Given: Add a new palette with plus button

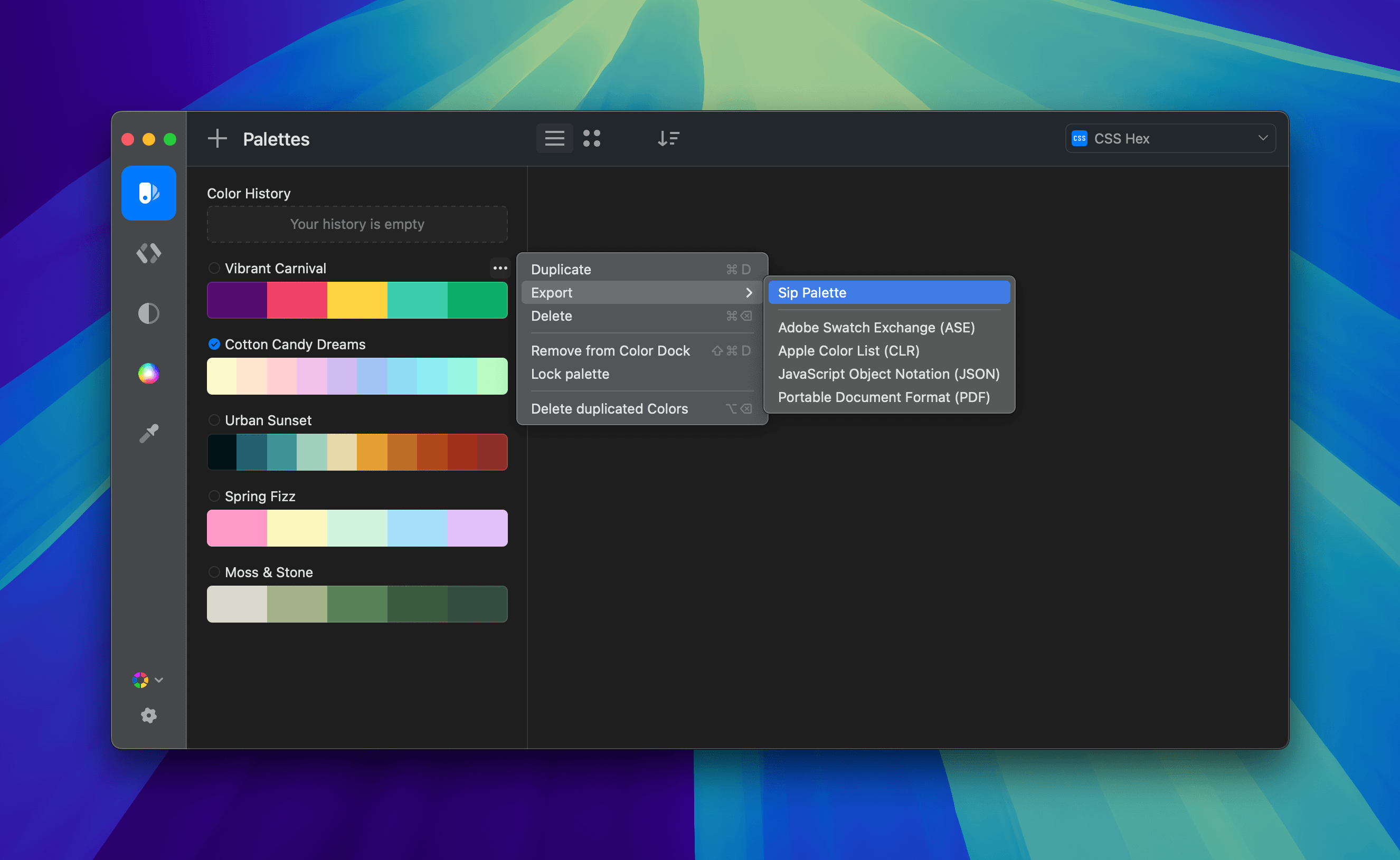Looking at the screenshot, I should [217, 138].
